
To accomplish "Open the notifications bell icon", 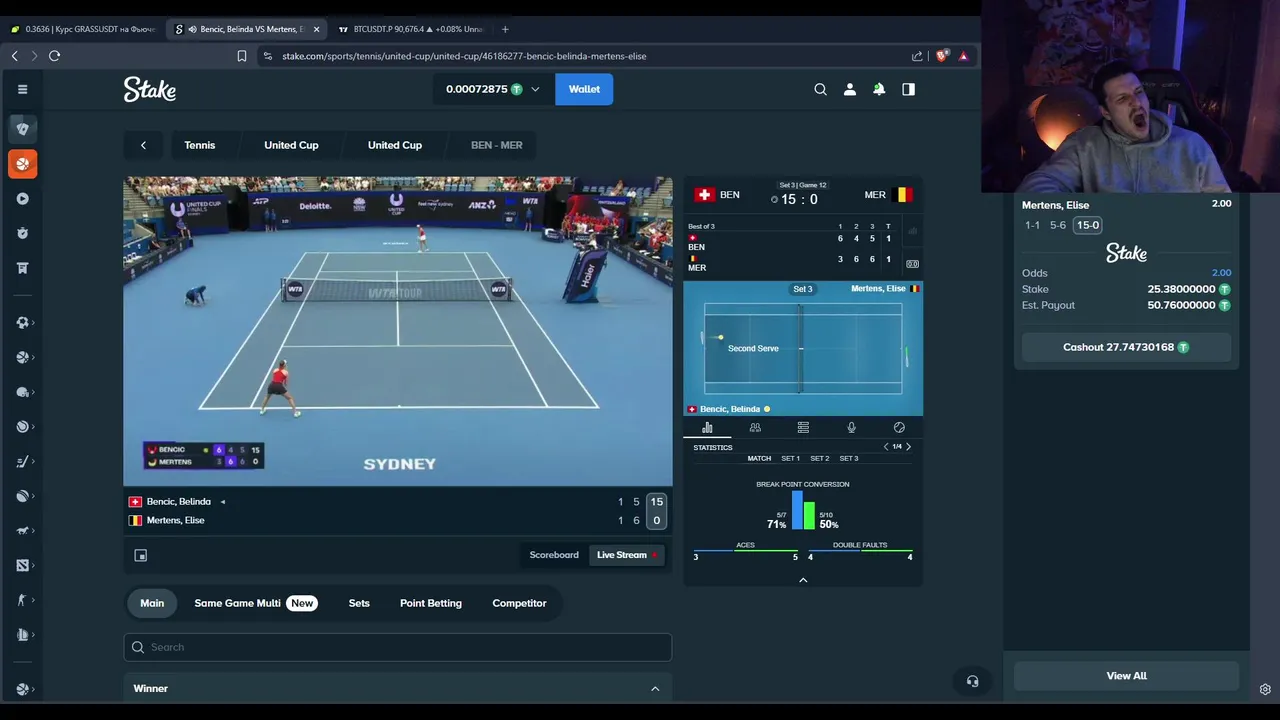I will tap(879, 89).
